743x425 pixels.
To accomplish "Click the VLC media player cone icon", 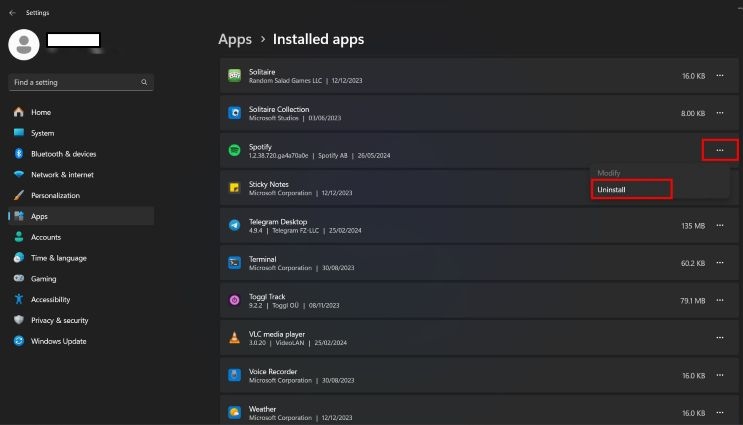I will 234,337.
